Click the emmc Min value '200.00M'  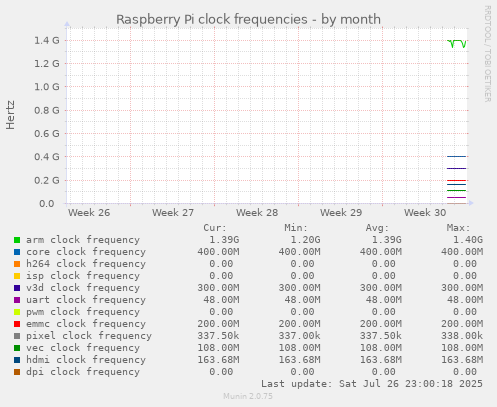pos(299,324)
